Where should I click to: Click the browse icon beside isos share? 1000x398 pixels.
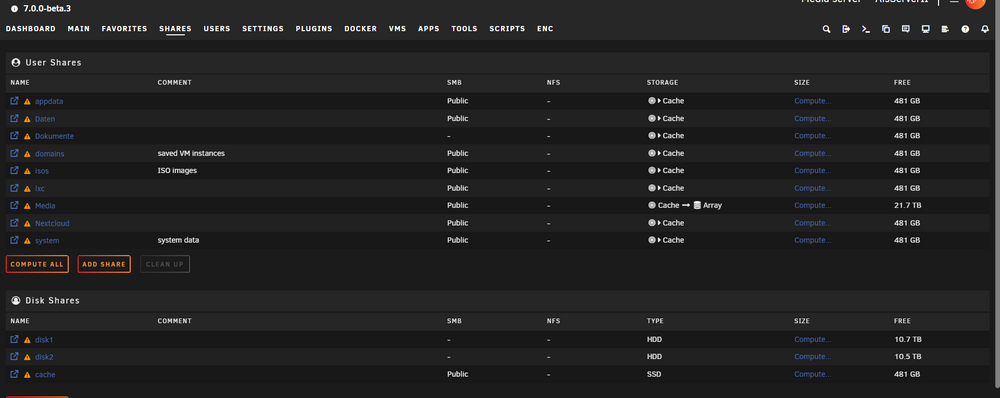(x=15, y=170)
